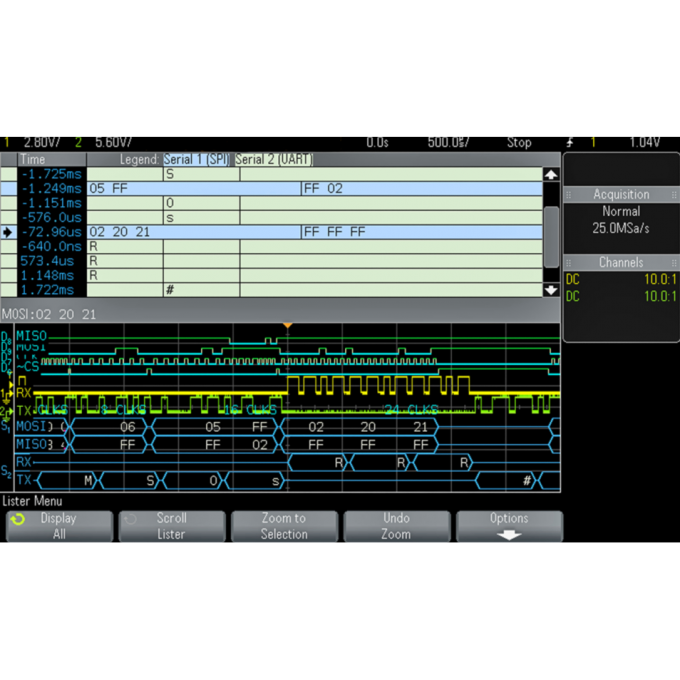Click the orange trigger position marker

287,325
